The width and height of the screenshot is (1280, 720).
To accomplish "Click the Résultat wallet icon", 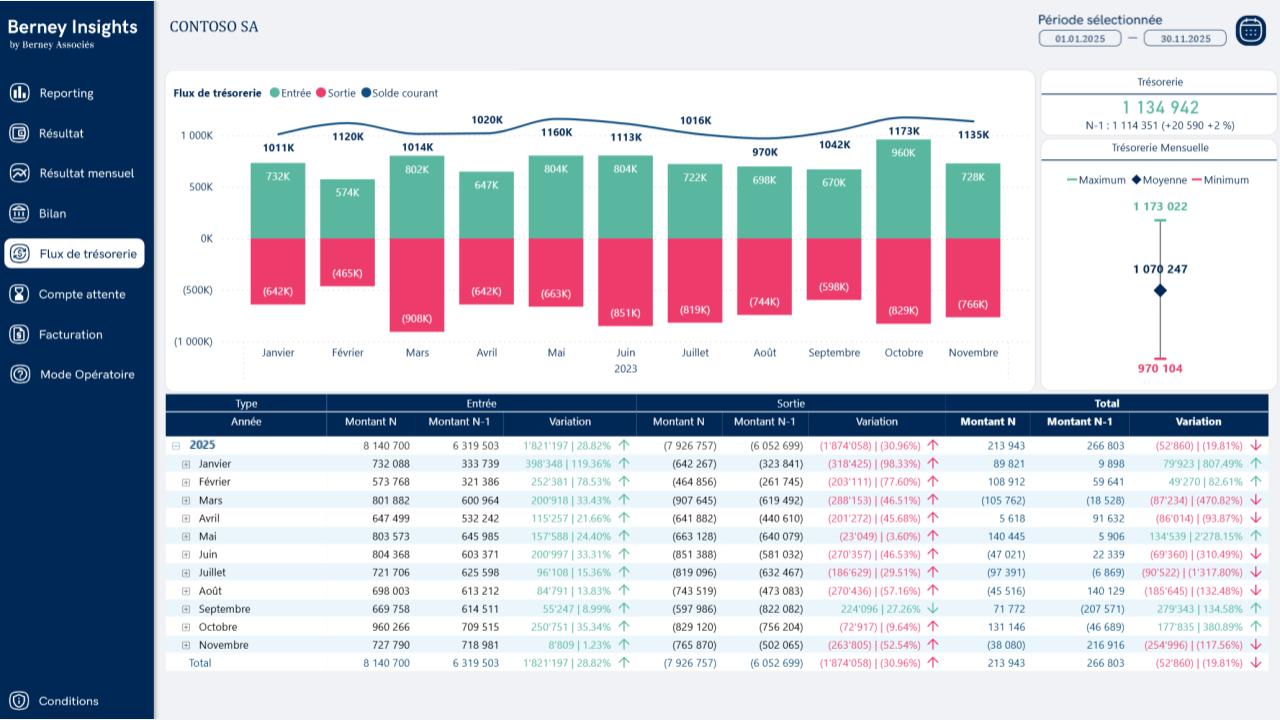I will tap(19, 133).
